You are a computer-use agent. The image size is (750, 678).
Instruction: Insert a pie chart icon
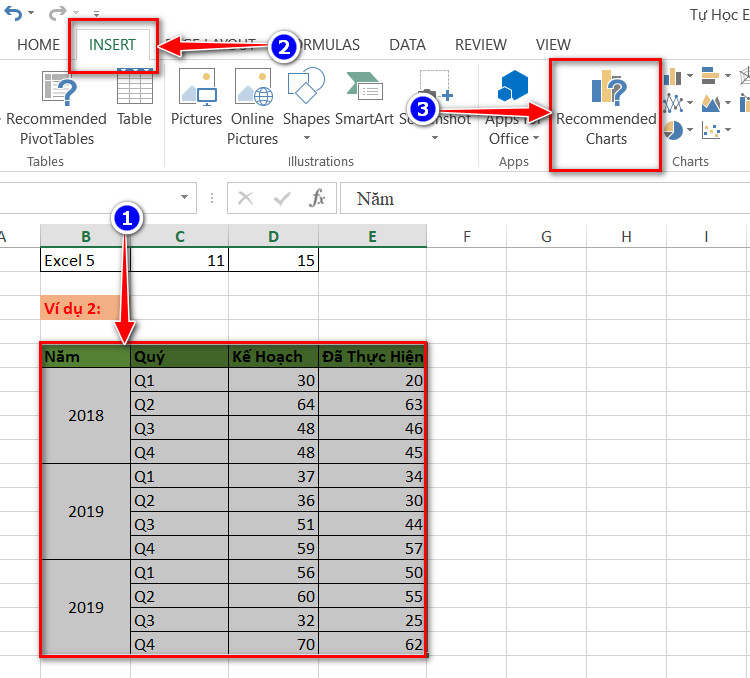click(x=673, y=130)
